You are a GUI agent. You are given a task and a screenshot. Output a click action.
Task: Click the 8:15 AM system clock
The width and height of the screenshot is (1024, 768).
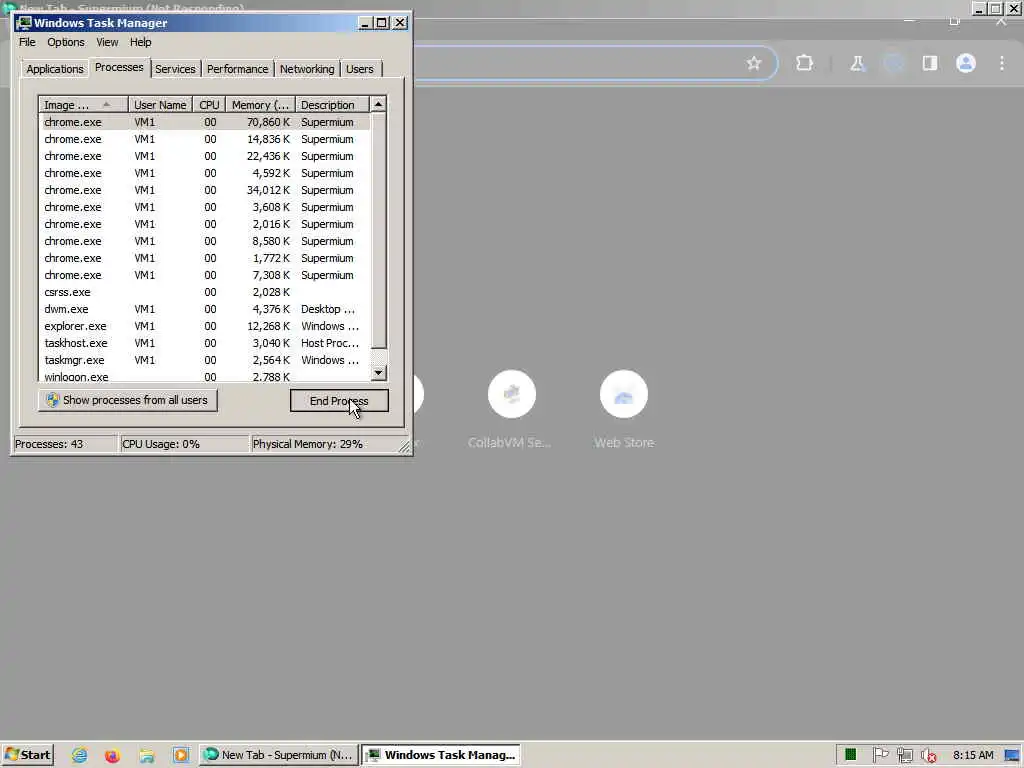[973, 755]
